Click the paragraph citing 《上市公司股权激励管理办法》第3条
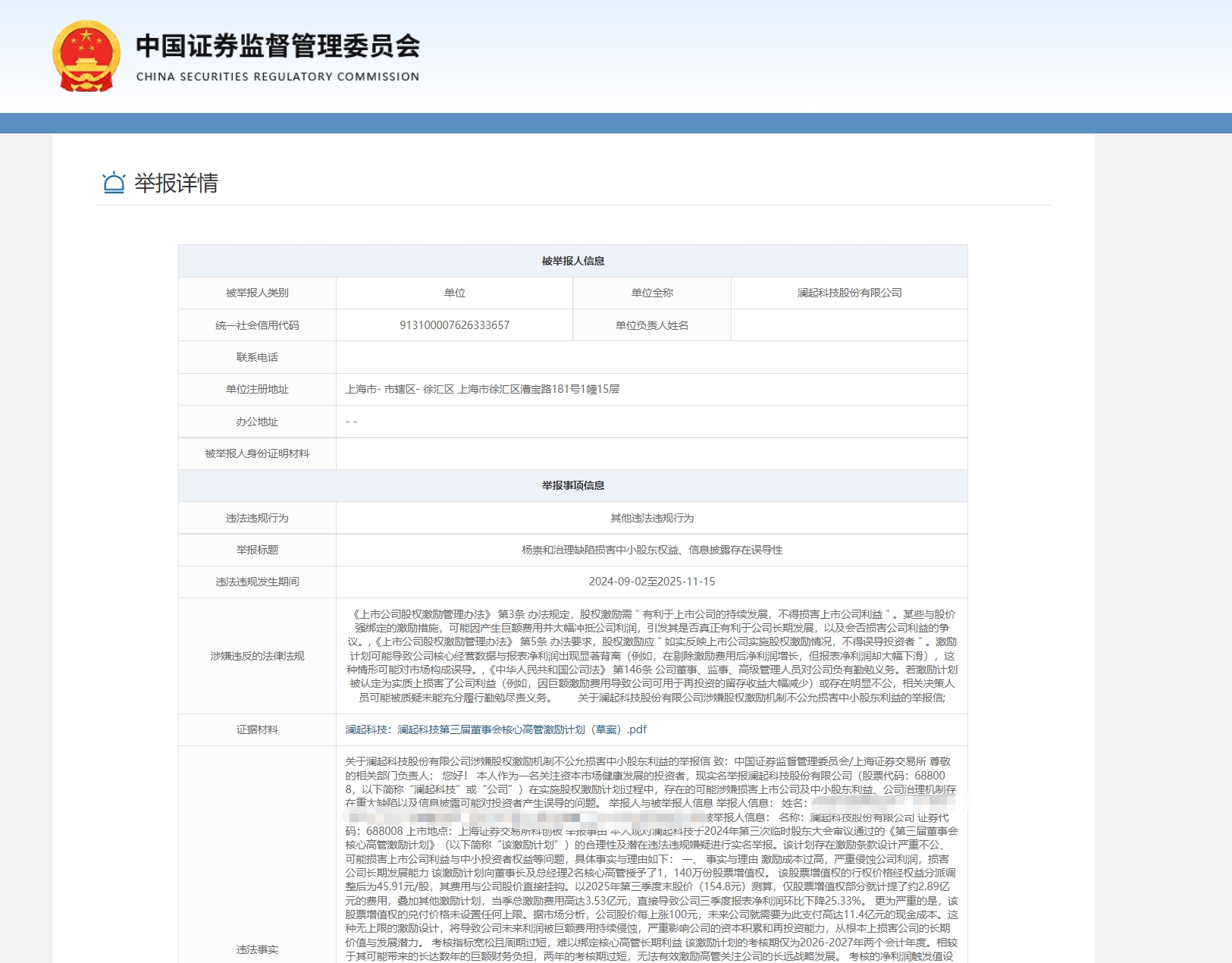1232x963 pixels. pos(652,656)
